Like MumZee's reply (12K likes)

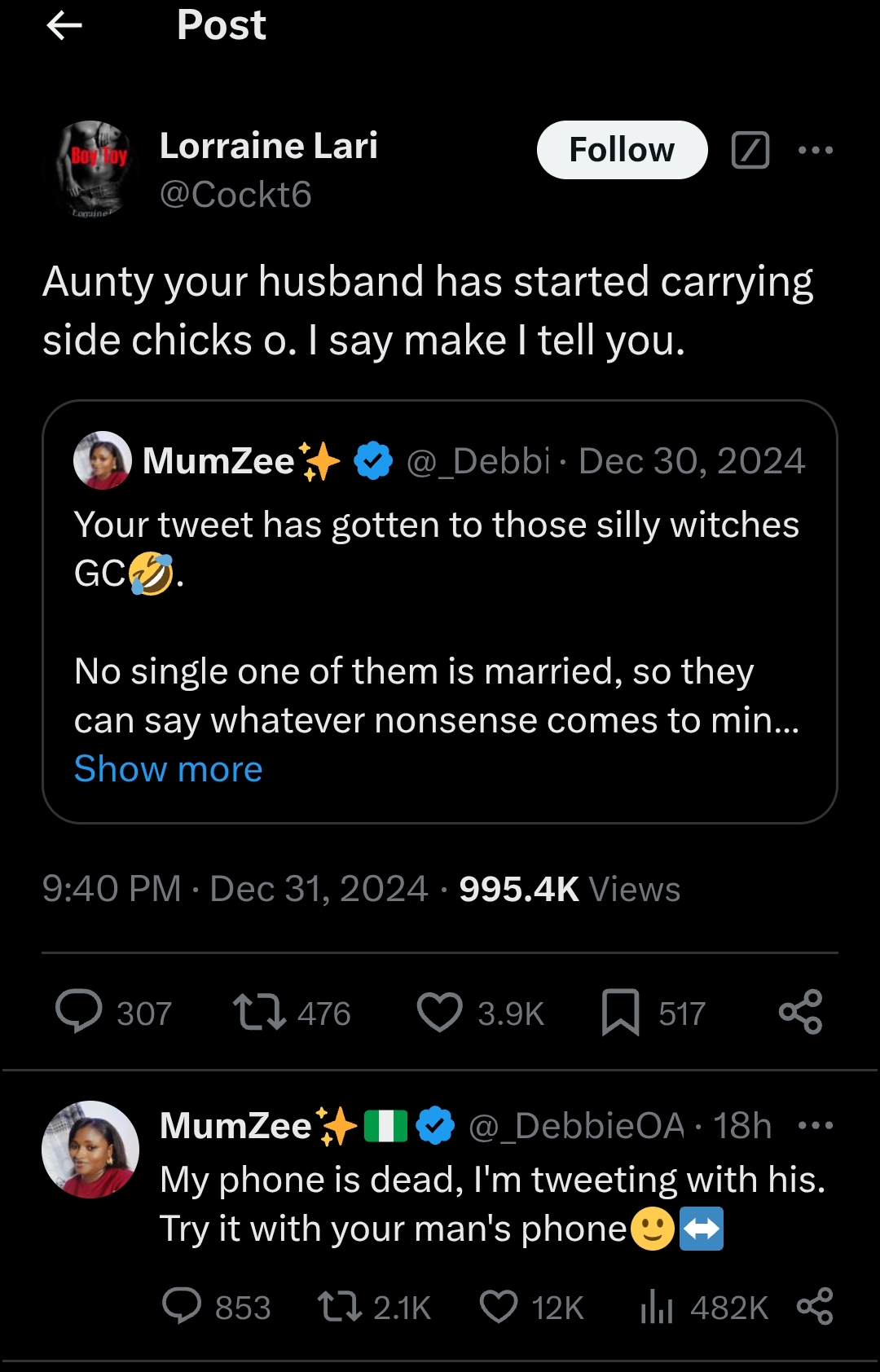[499, 1306]
